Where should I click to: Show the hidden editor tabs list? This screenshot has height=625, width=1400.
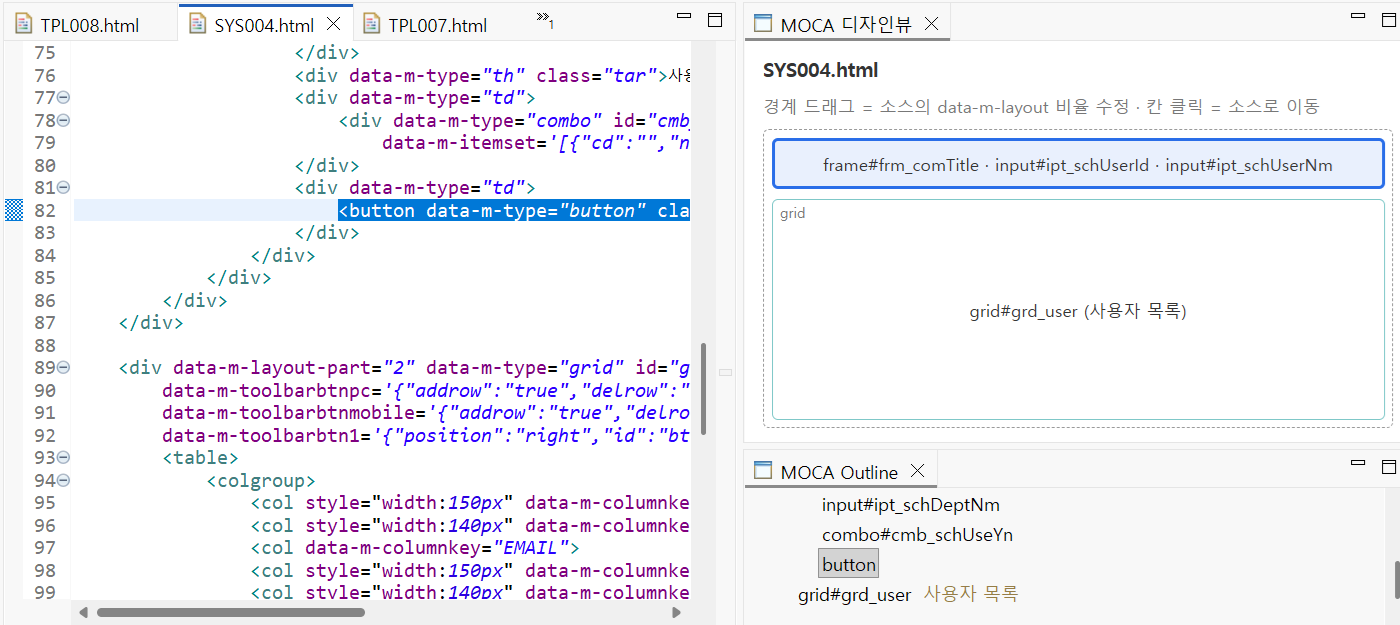(x=545, y=18)
